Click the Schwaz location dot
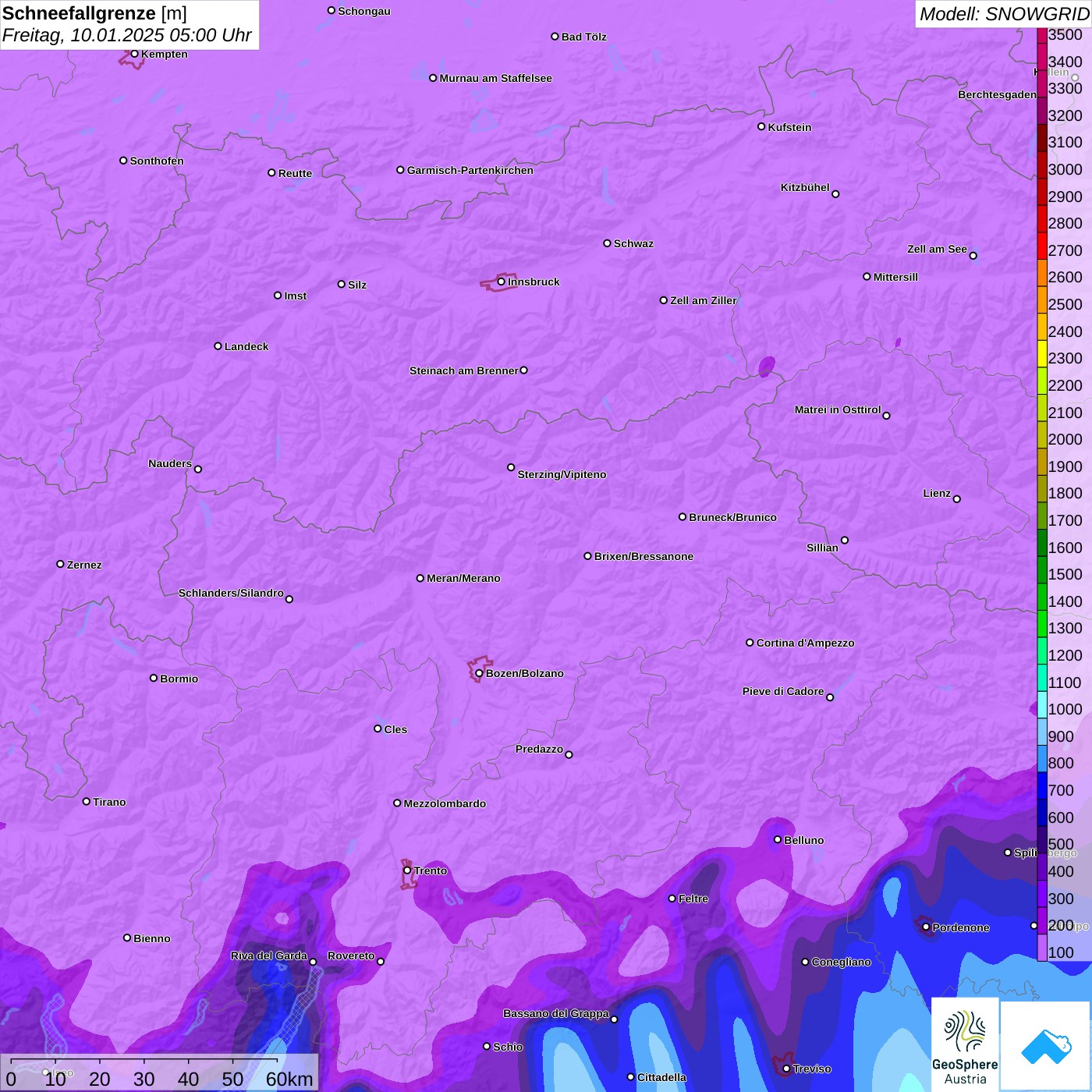This screenshot has width=1092, height=1092. click(607, 243)
